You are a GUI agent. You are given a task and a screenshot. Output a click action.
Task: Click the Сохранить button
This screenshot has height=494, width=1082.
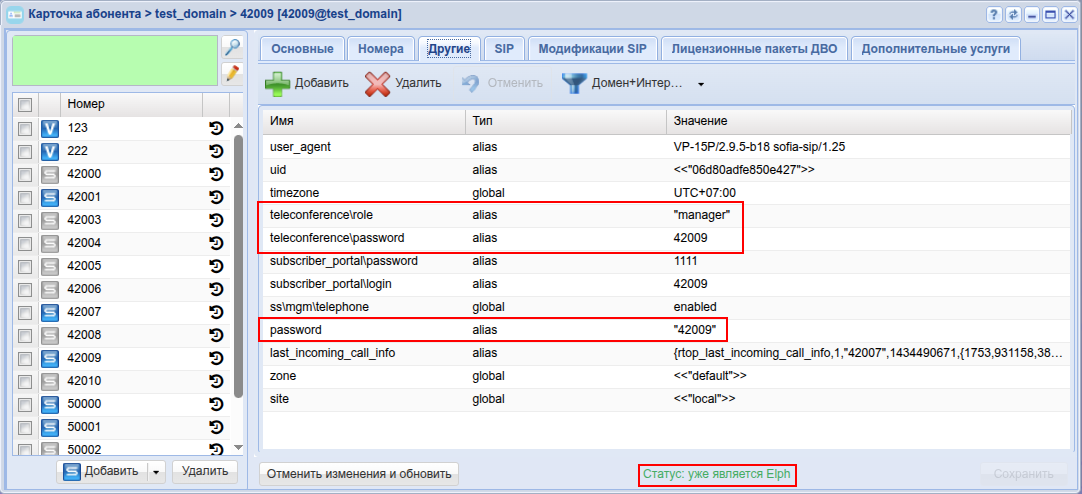pyautogui.click(x=1023, y=474)
